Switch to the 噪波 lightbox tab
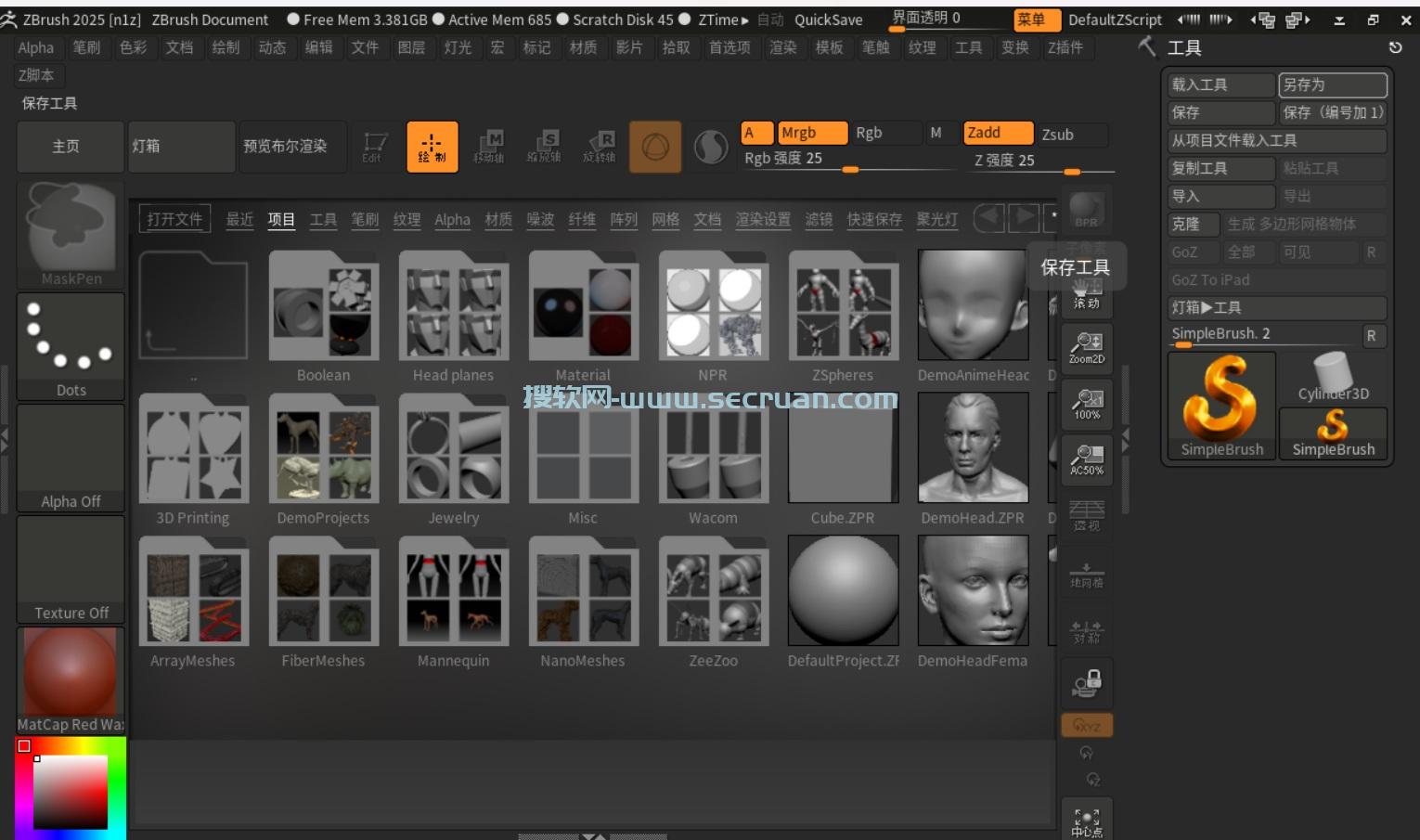This screenshot has width=1420, height=840. (x=540, y=219)
